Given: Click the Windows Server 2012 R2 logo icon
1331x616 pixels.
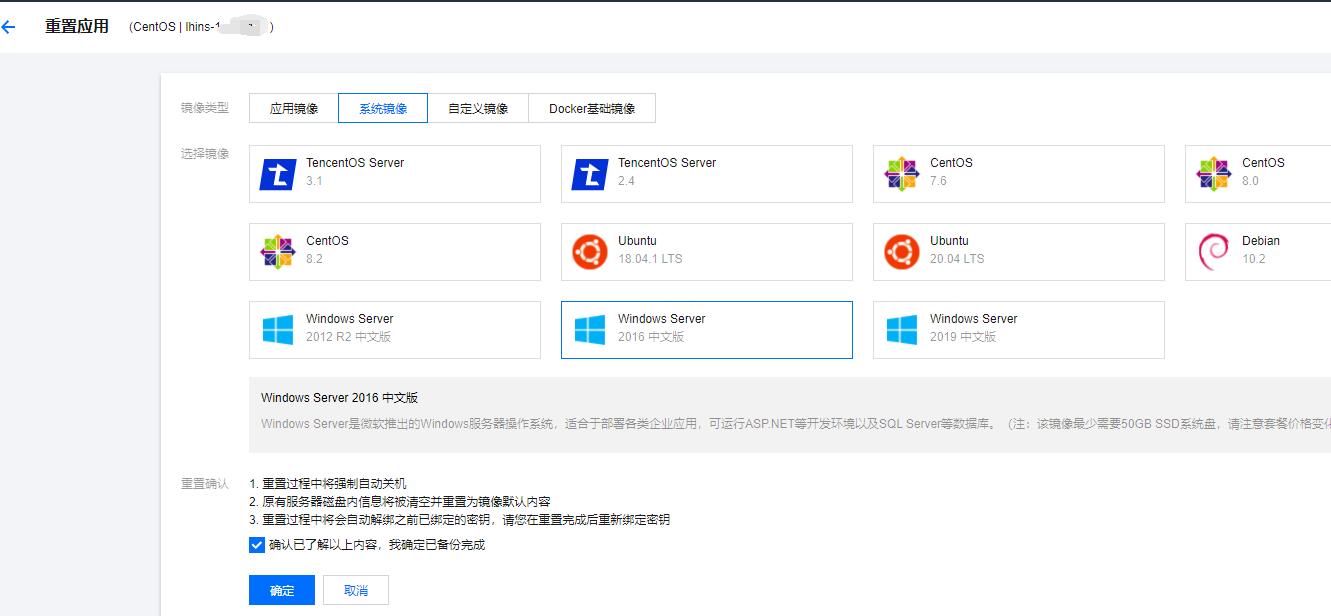Looking at the screenshot, I should 278,330.
